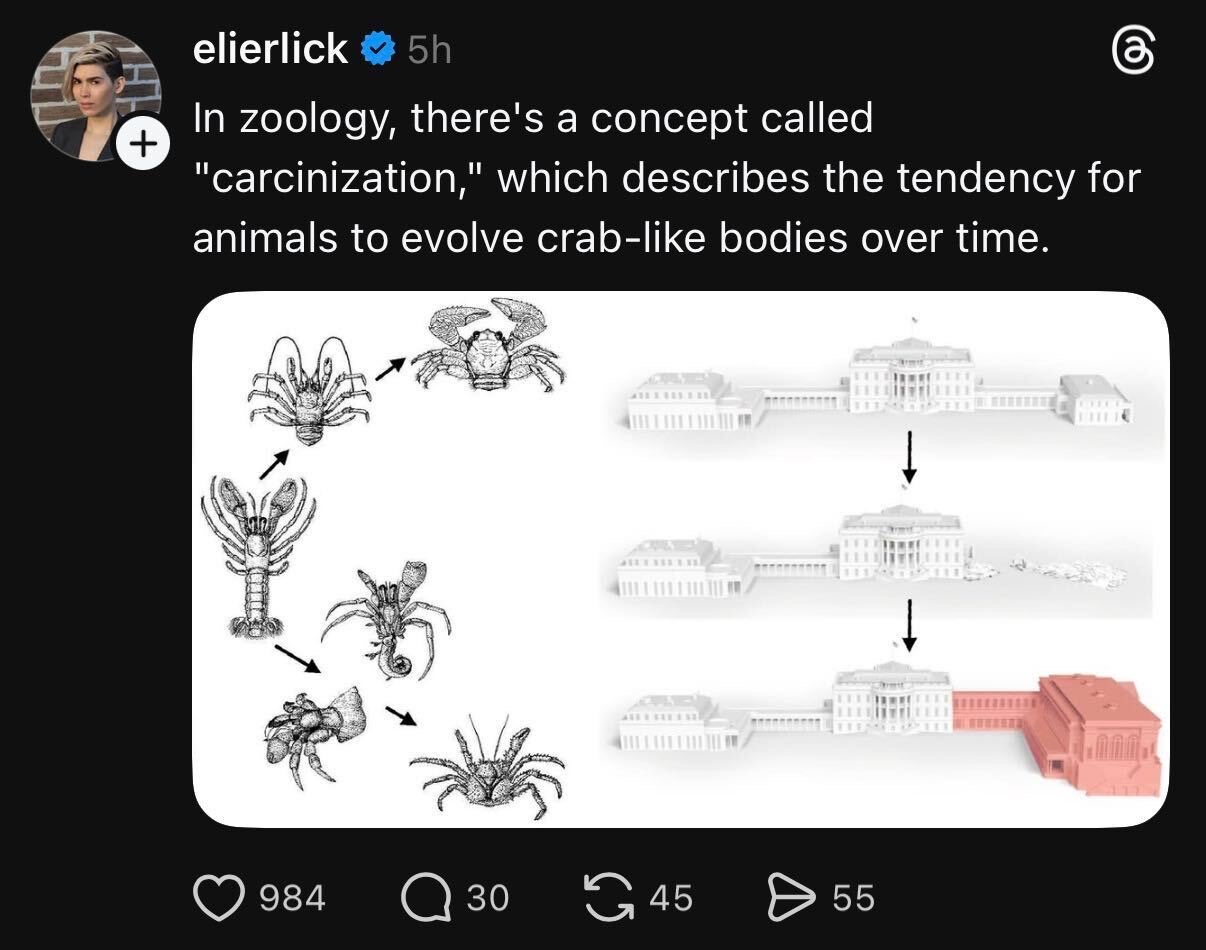Follow elierlick with the plus button
The width and height of the screenshot is (1206, 950).
141,147
